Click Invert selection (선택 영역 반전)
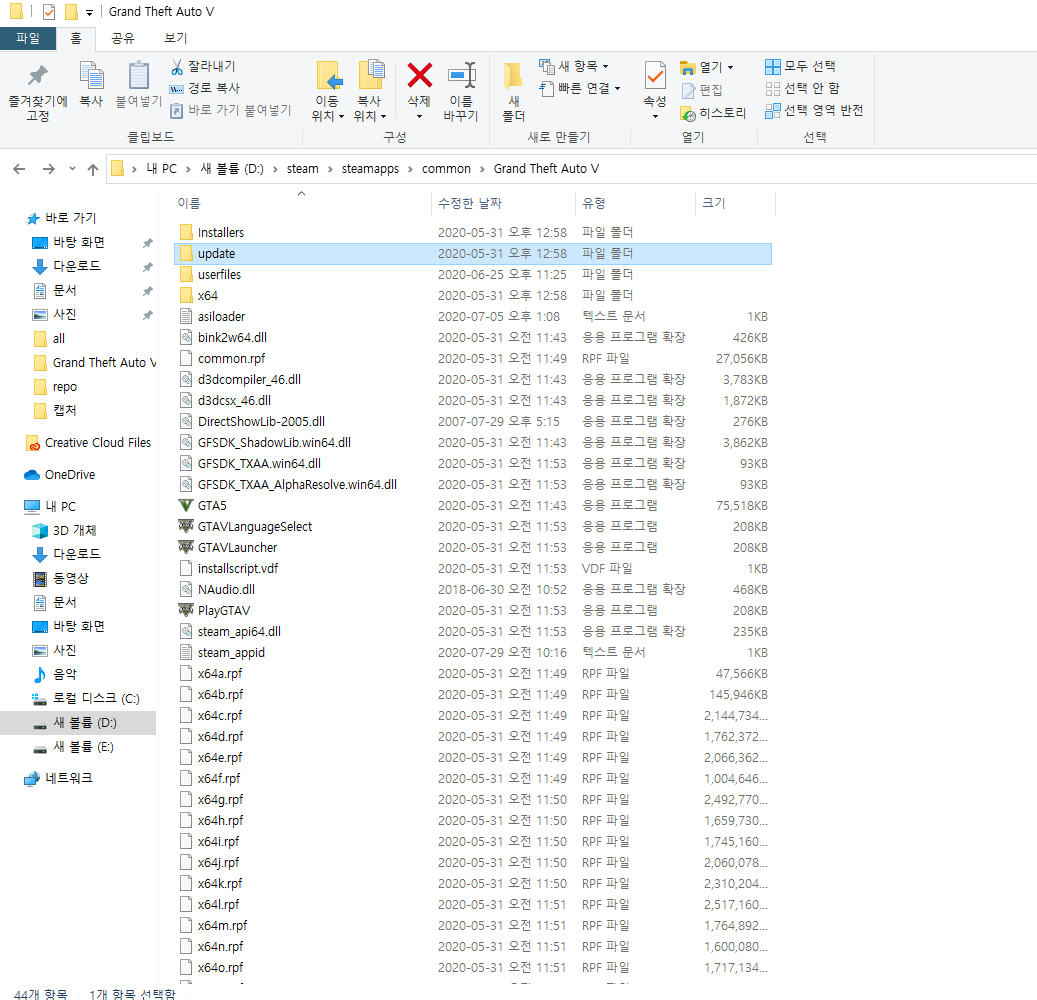Screen dimensions: 1037x1000 [x=814, y=110]
